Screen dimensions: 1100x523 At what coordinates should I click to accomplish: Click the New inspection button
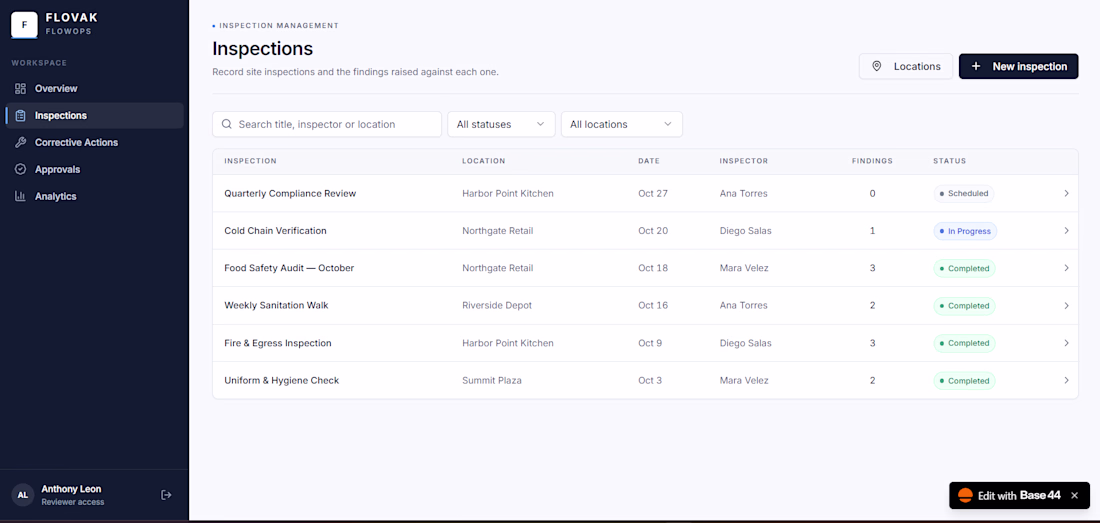(1019, 66)
